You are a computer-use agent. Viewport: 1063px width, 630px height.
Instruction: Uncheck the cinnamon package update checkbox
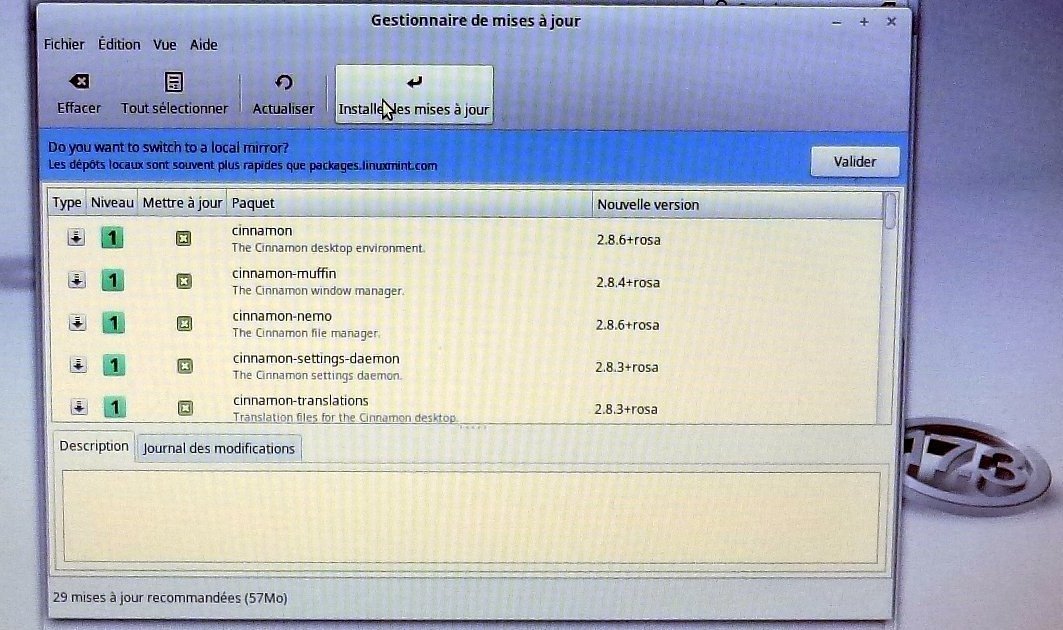pyautogui.click(x=183, y=238)
